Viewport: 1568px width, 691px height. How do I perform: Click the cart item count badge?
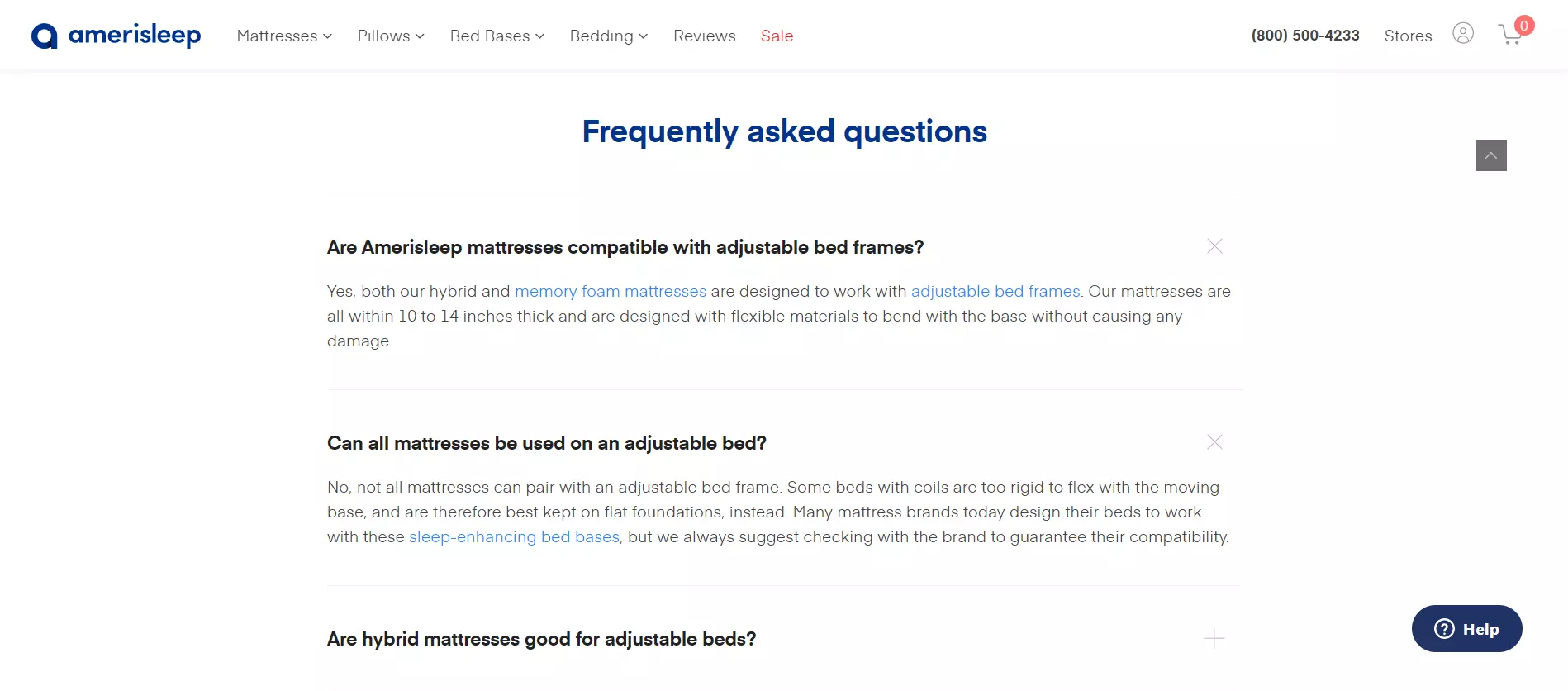1524,26
